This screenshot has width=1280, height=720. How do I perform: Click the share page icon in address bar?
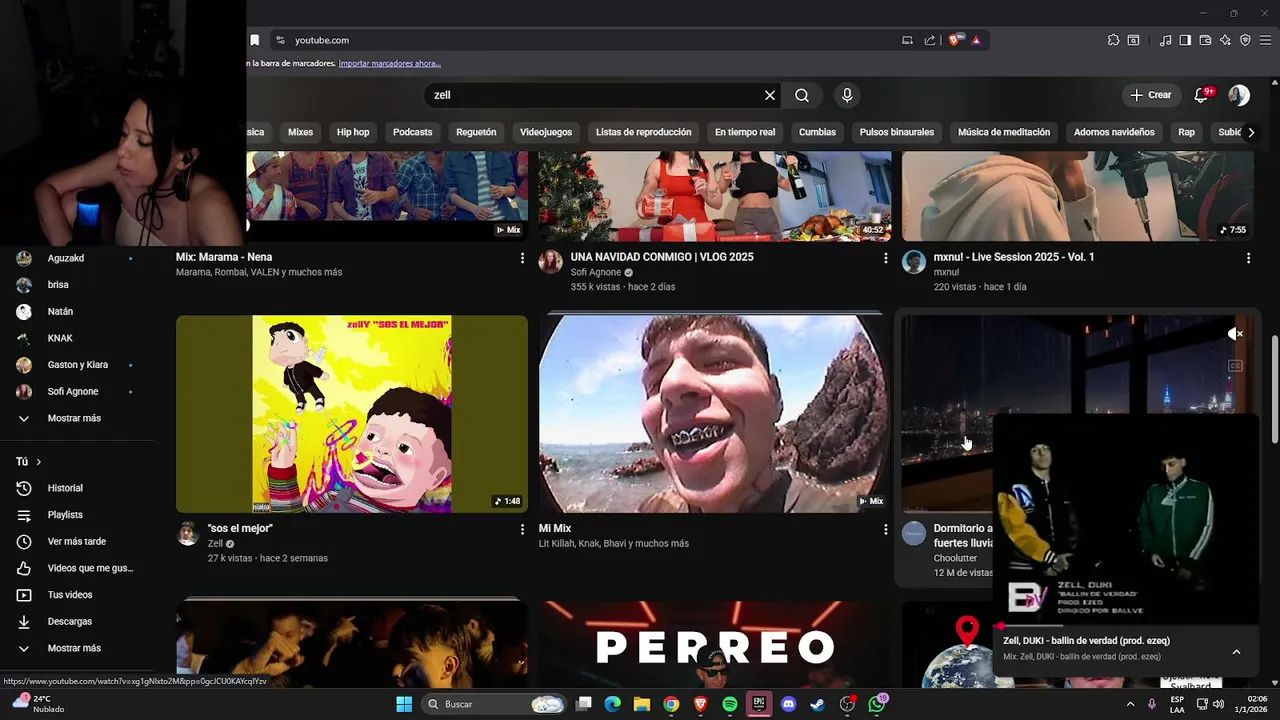point(930,40)
